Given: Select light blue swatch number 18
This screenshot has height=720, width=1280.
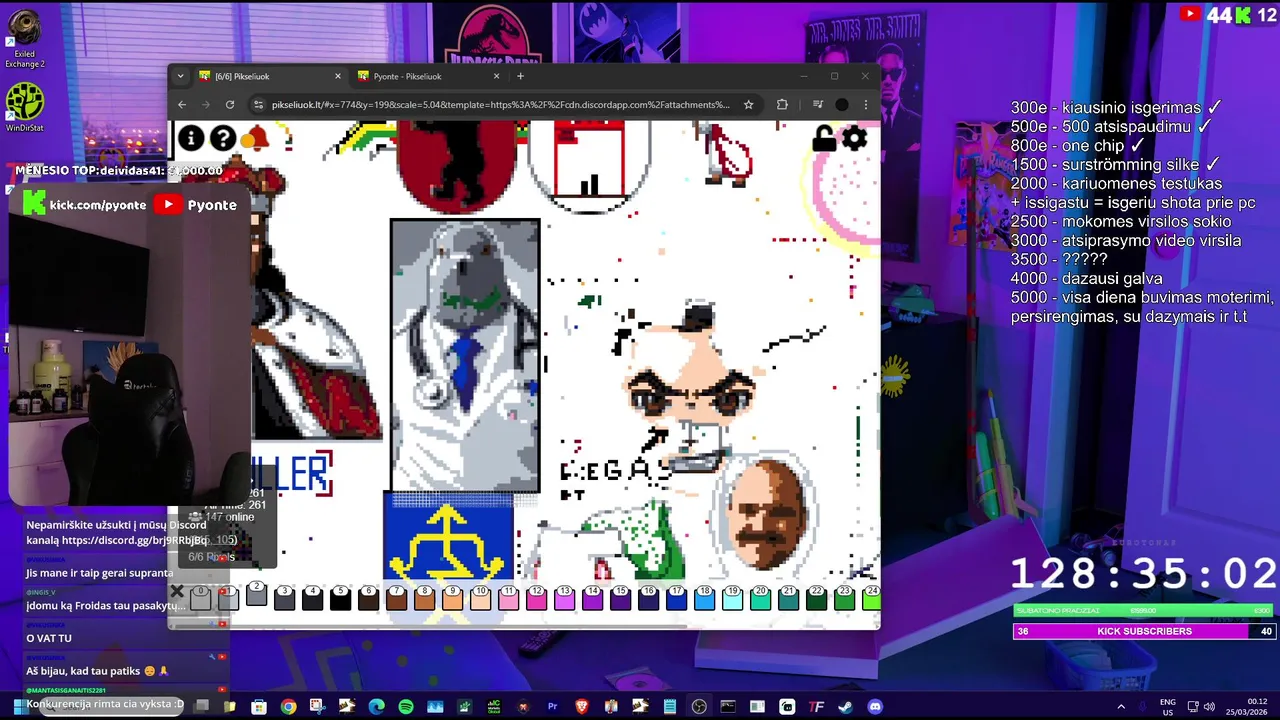Looking at the screenshot, I should click(704, 598).
